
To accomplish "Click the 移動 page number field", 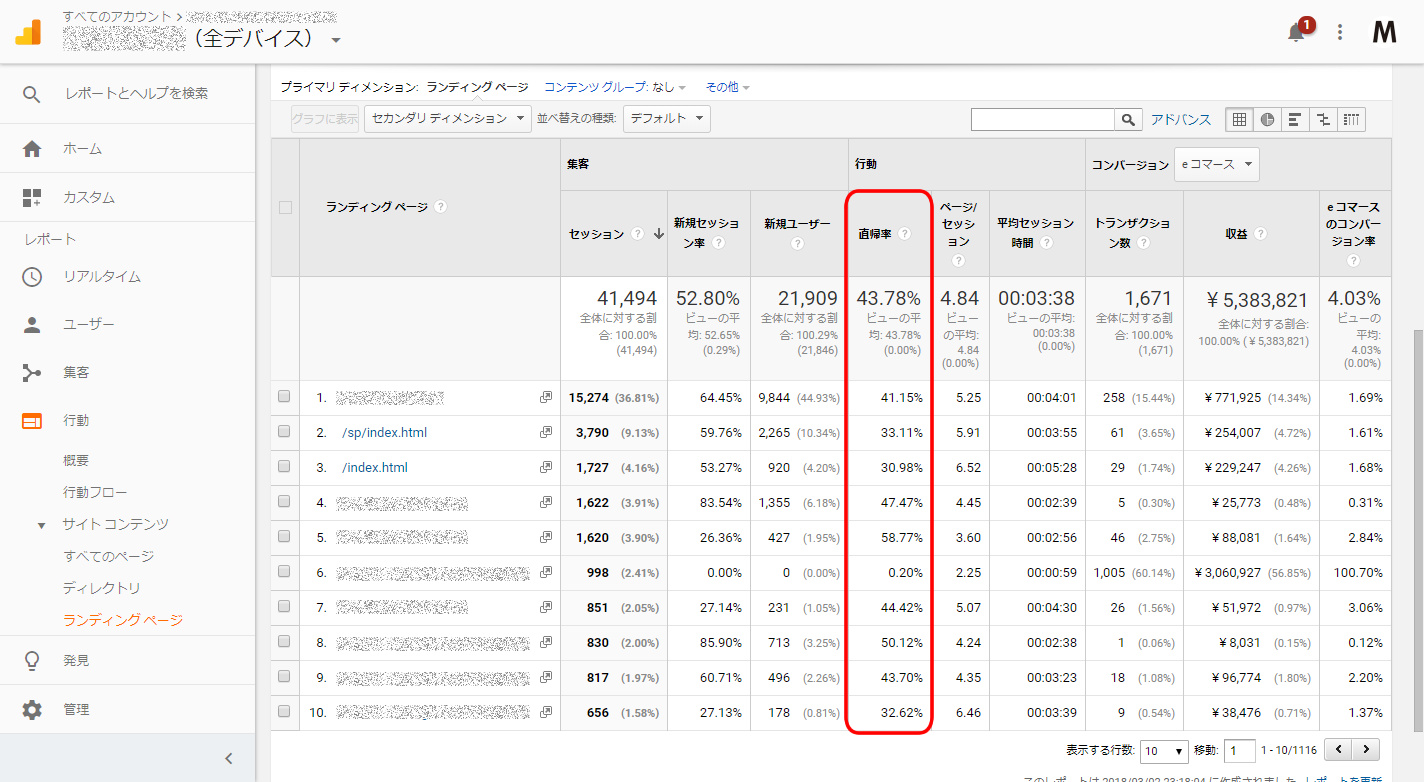I will point(1240,751).
